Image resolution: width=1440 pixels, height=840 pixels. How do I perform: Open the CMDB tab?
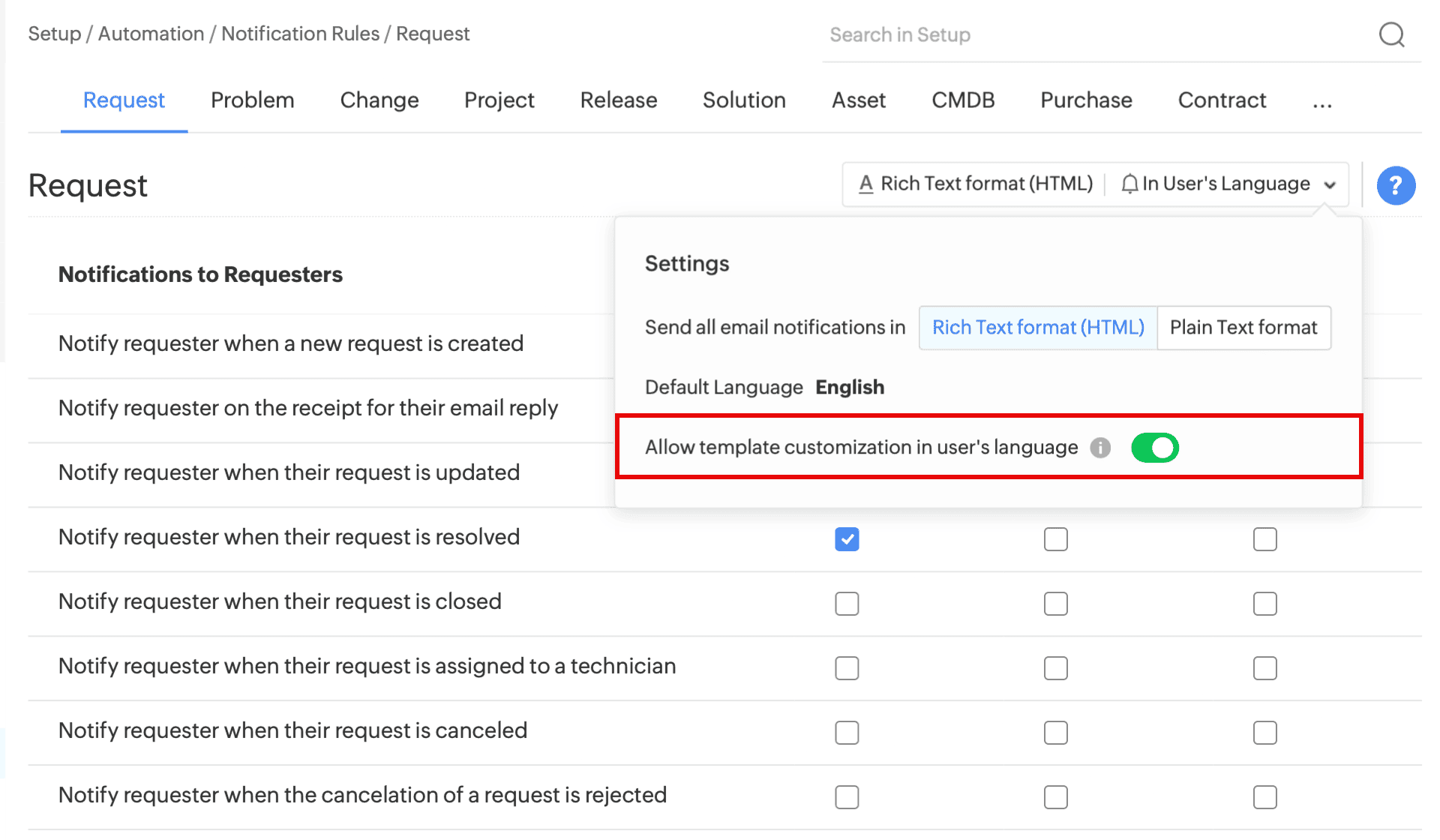(x=962, y=100)
